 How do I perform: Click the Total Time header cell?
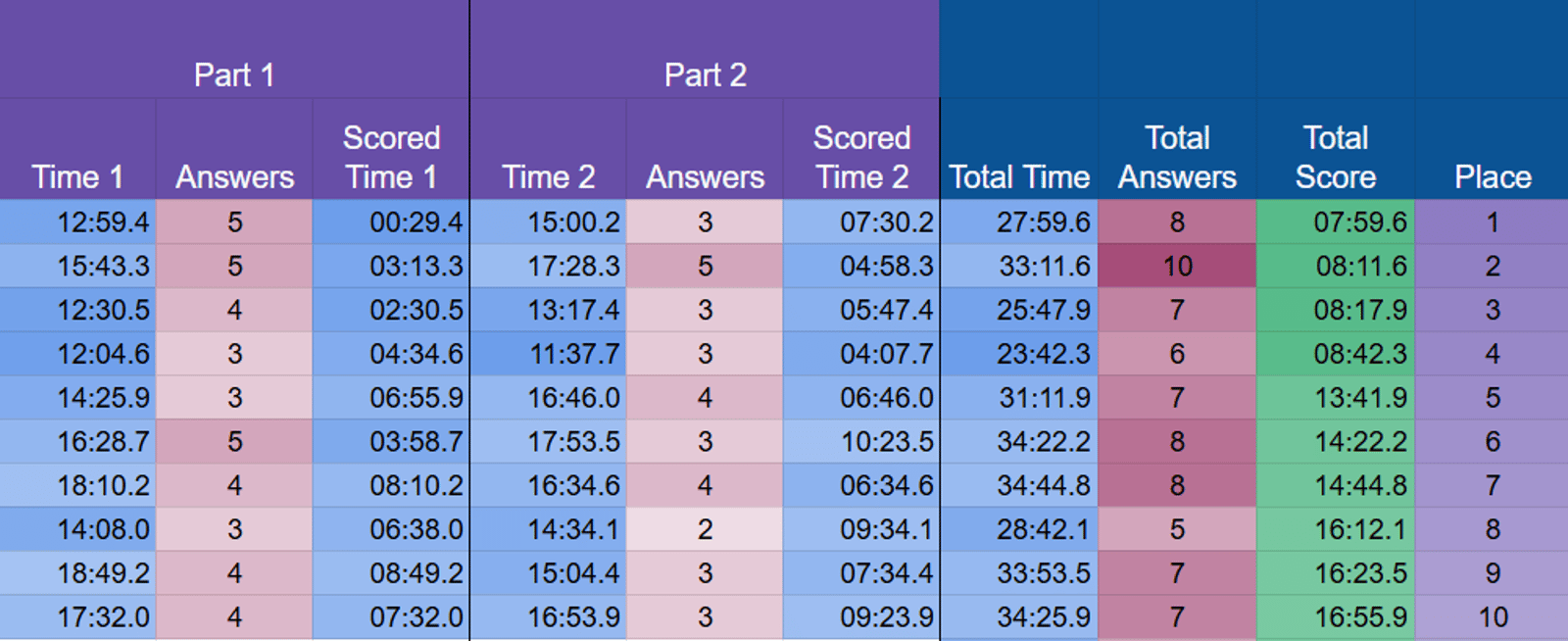point(1019,176)
